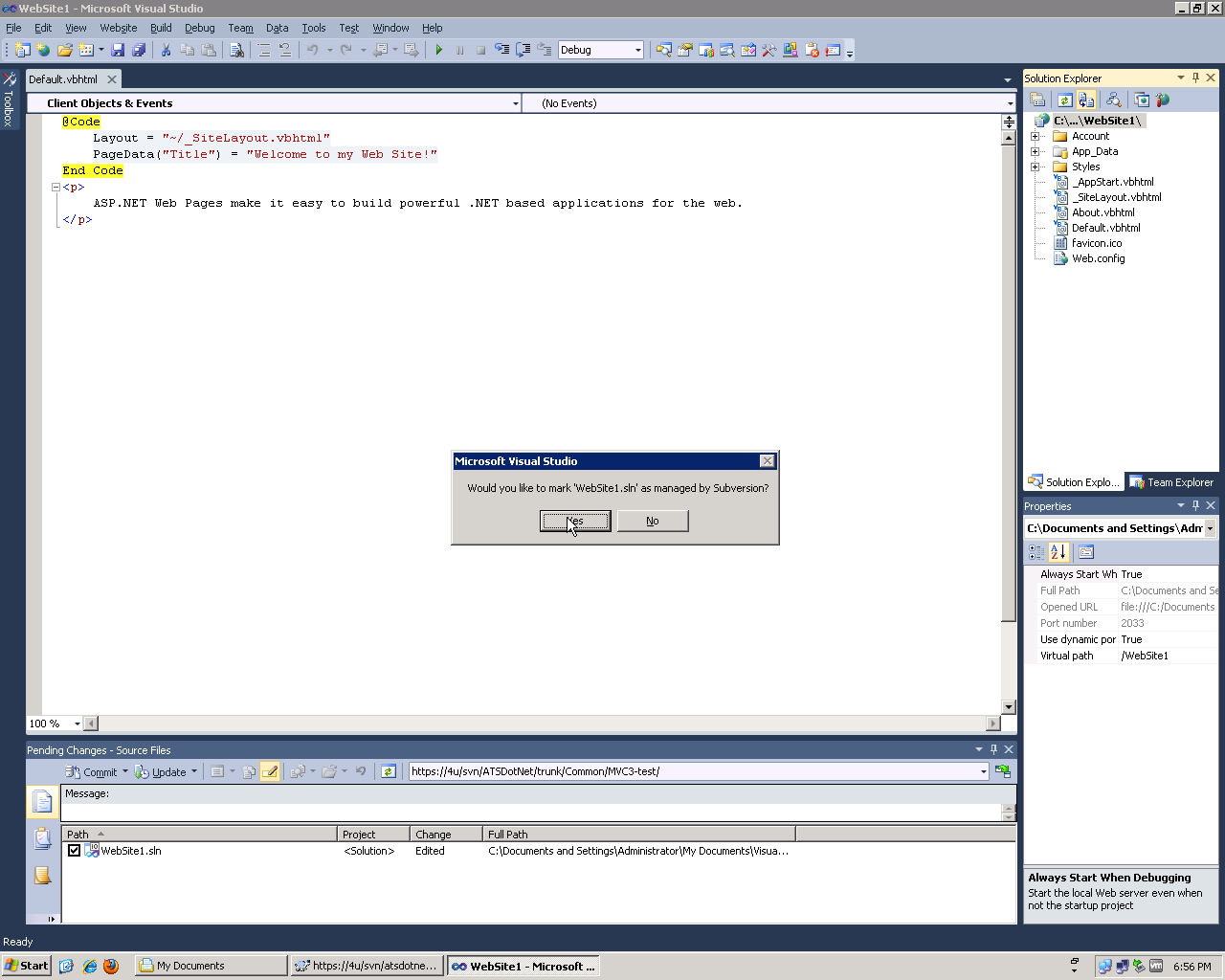Sort pending changes by Change column
1225x980 pixels.
(446, 835)
